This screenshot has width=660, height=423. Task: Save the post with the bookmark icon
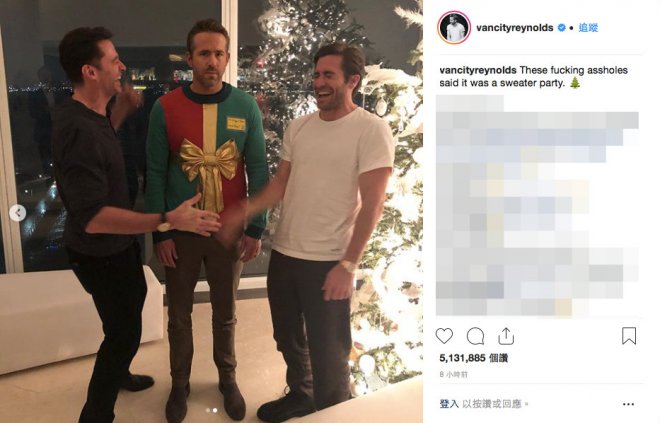[629, 336]
